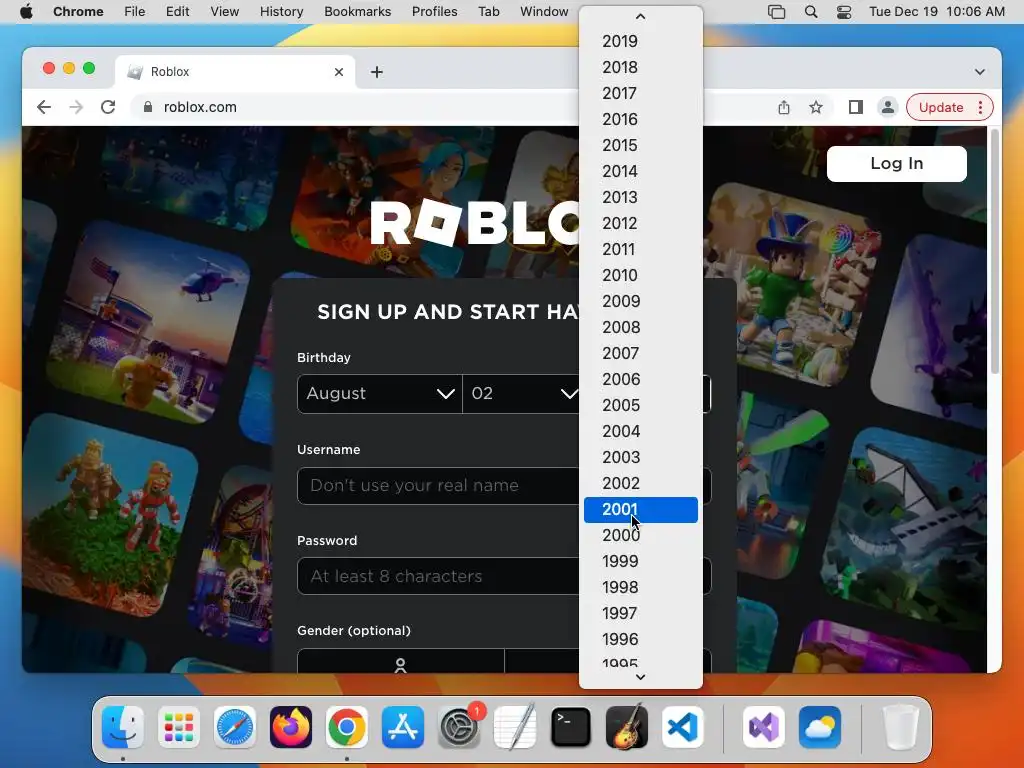Open Visual Studio from the dock
Viewport: 1024px width, 768px height.
pyautogui.click(x=763, y=727)
